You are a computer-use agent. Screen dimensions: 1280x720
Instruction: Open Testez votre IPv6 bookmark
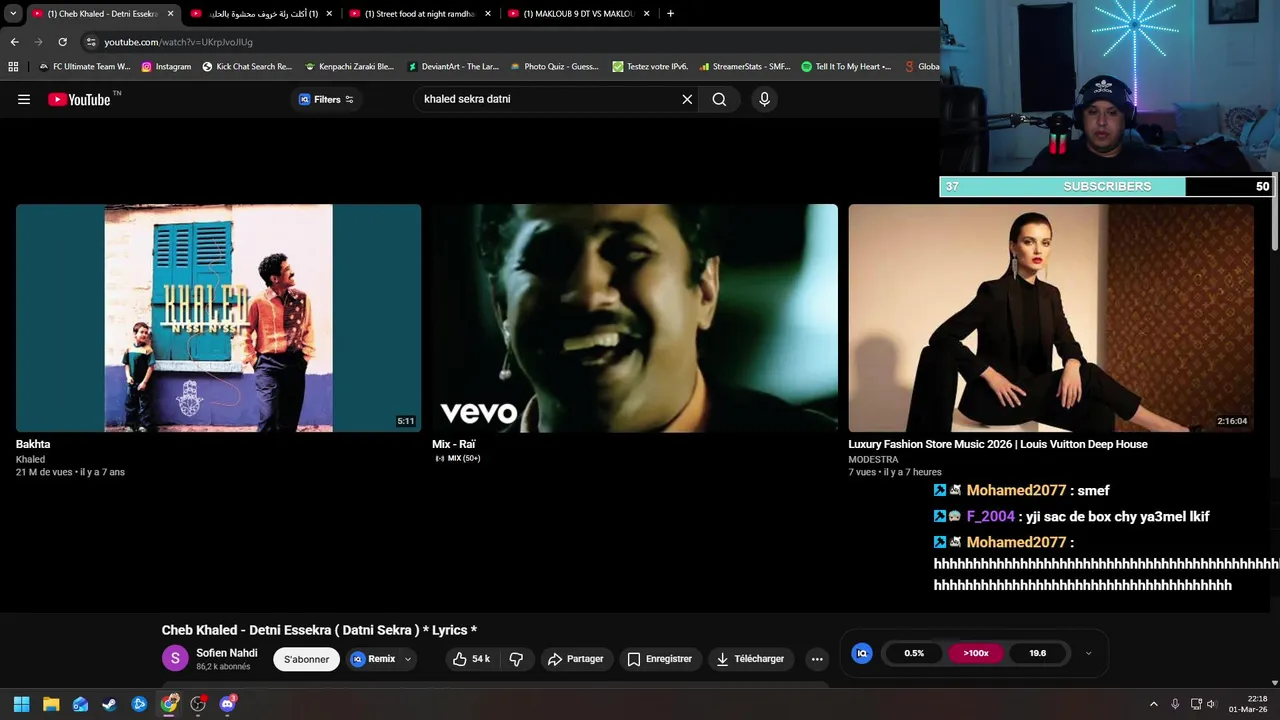coord(650,67)
